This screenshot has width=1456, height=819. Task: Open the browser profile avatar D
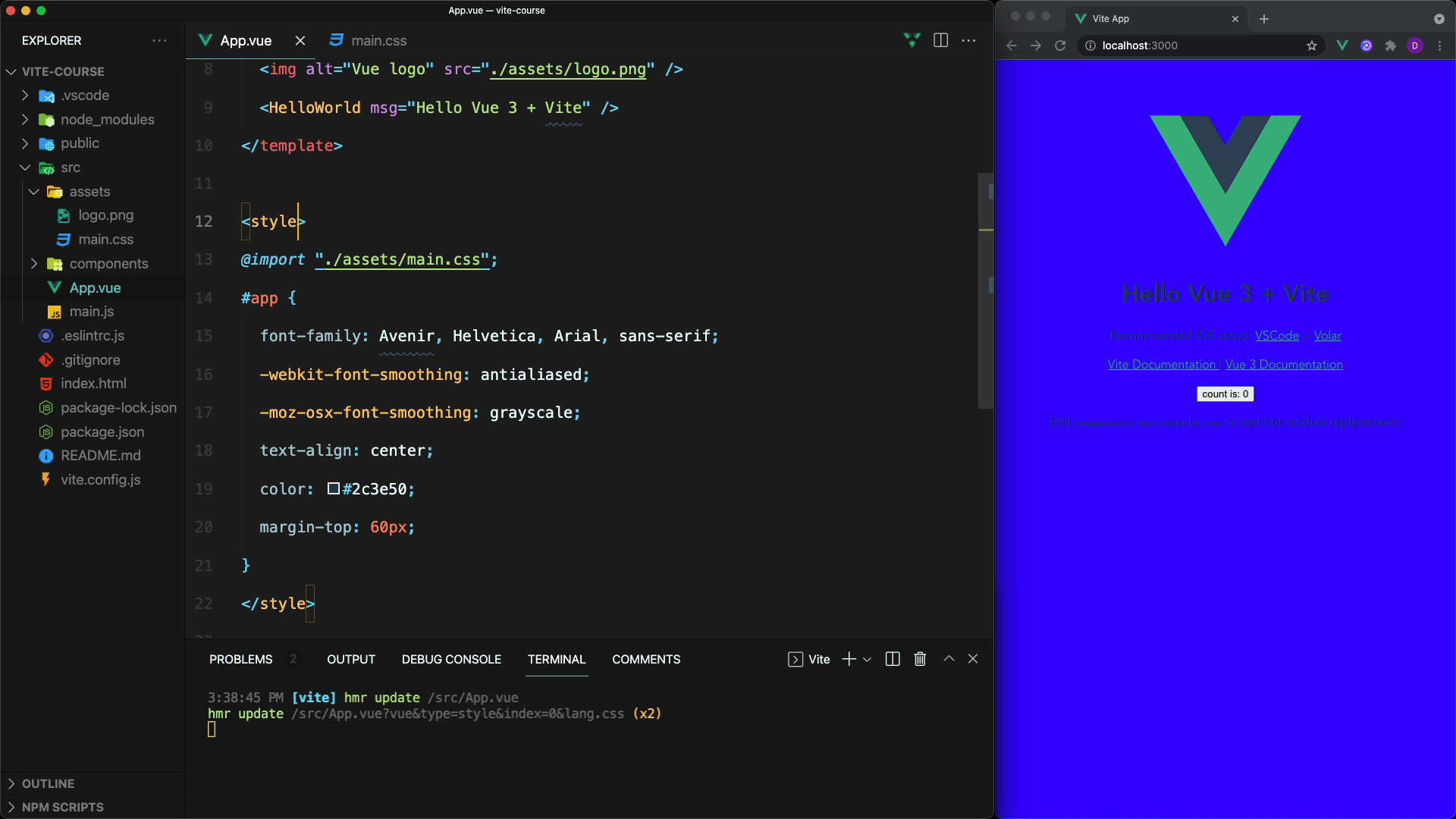(x=1415, y=45)
